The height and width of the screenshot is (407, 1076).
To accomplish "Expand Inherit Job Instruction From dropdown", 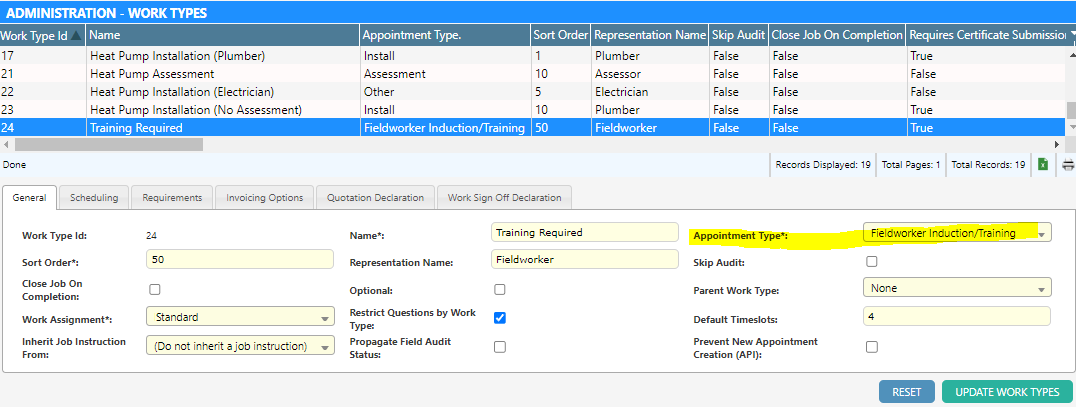I will tap(324, 347).
